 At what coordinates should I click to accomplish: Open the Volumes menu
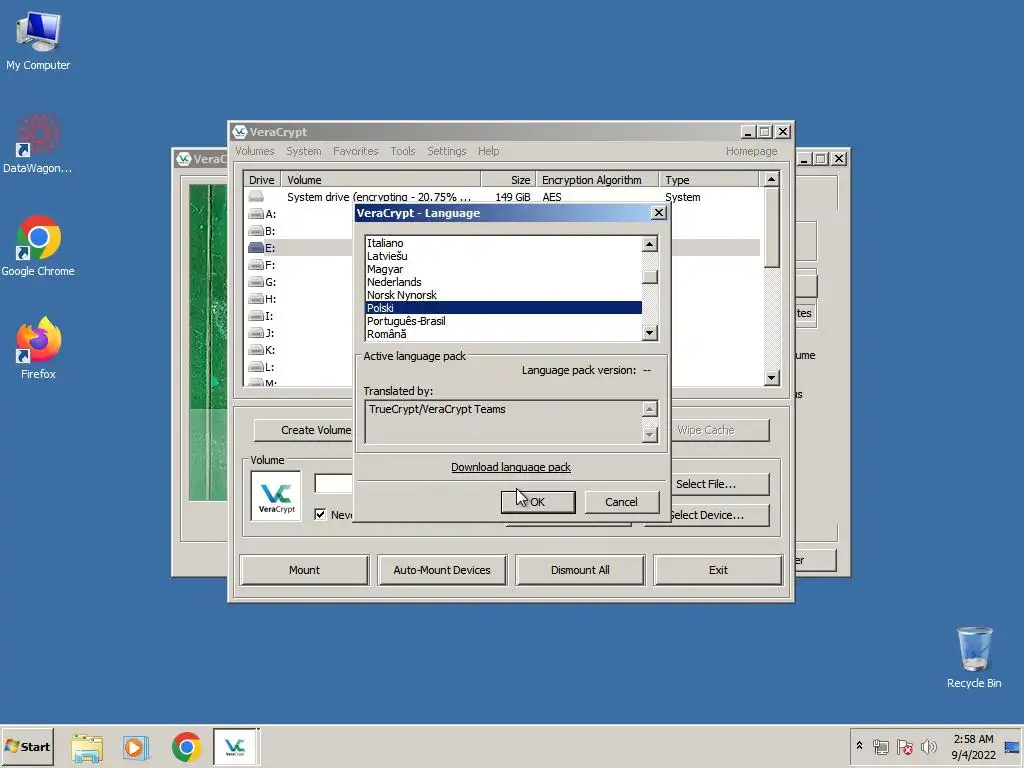pos(255,151)
